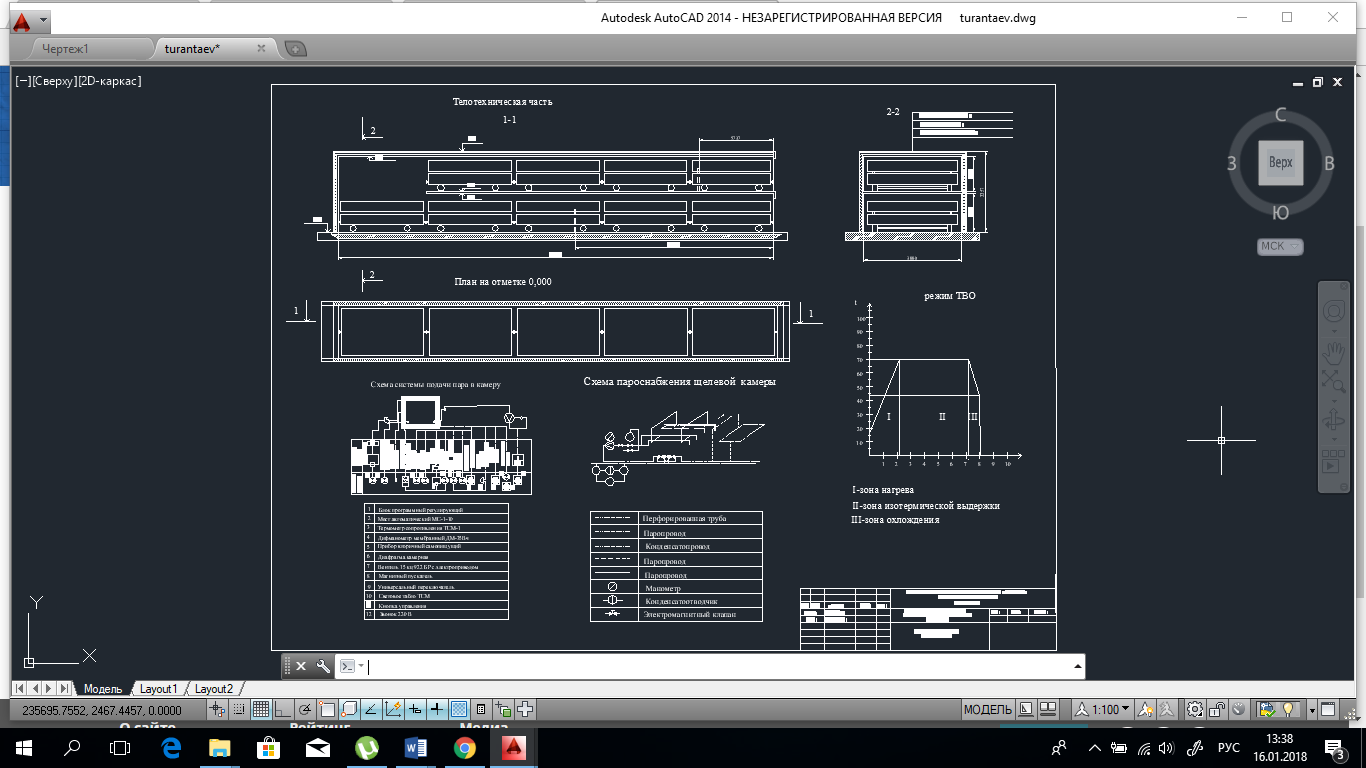Switch to the Layout2 tab
Viewport: 1366px width, 768px height.
pyautogui.click(x=214, y=689)
